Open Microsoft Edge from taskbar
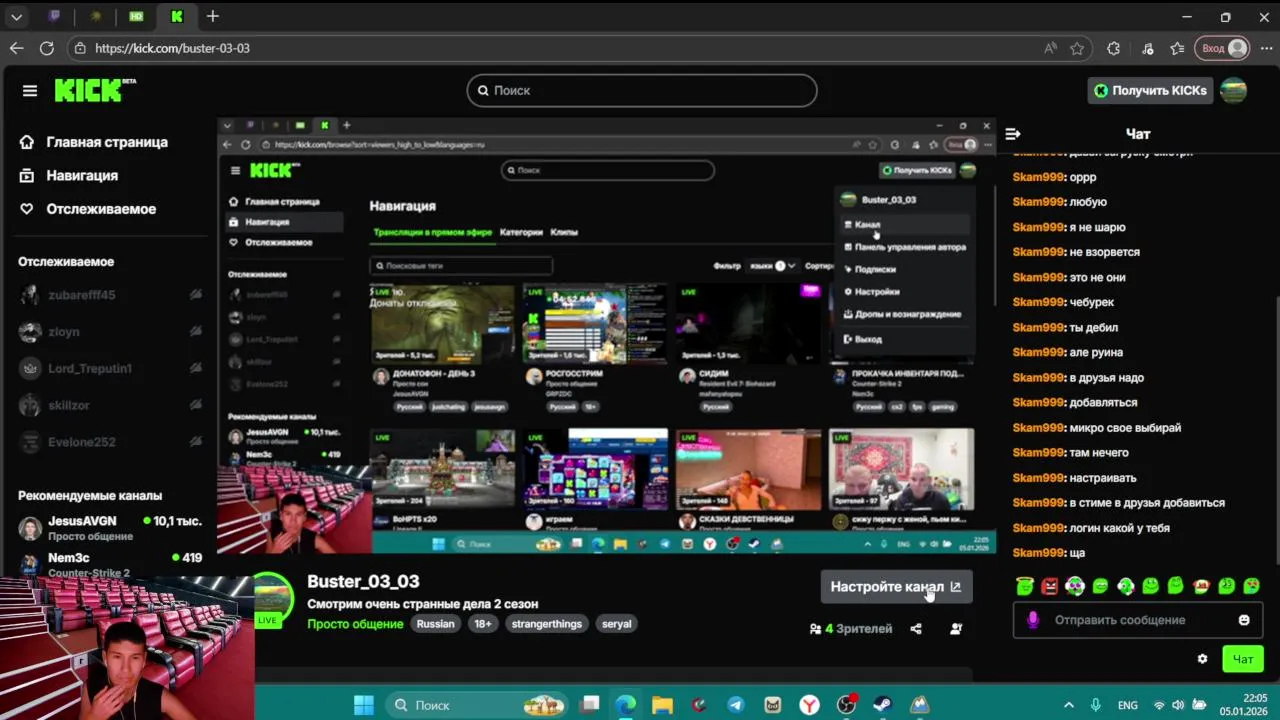 pyautogui.click(x=625, y=705)
